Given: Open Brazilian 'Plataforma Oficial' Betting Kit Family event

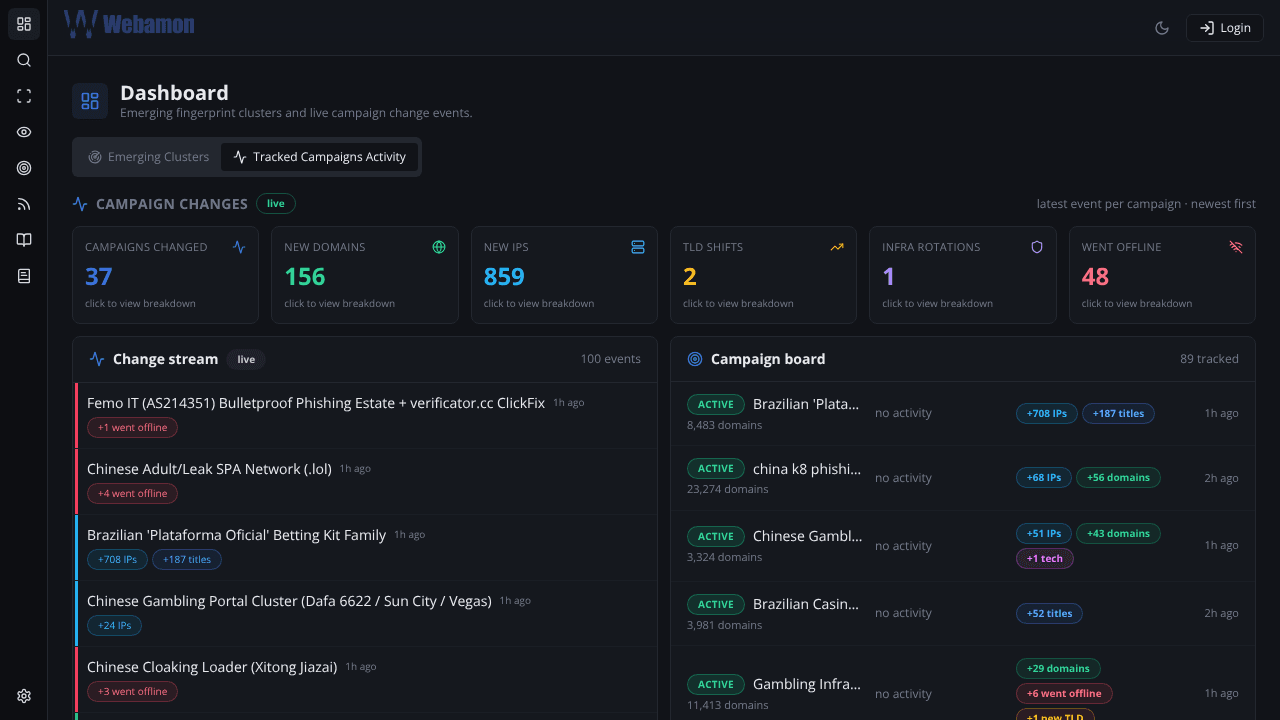Looking at the screenshot, I should pyautogui.click(x=365, y=548).
